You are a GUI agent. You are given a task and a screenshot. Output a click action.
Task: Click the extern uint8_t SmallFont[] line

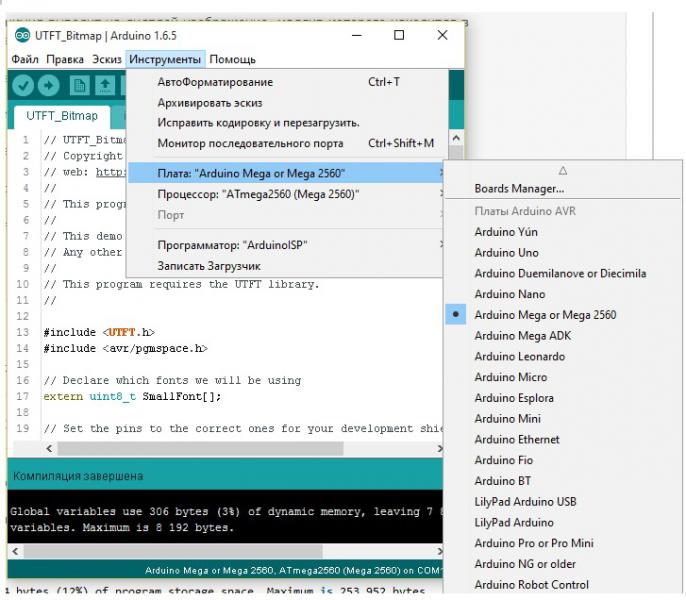point(132,396)
